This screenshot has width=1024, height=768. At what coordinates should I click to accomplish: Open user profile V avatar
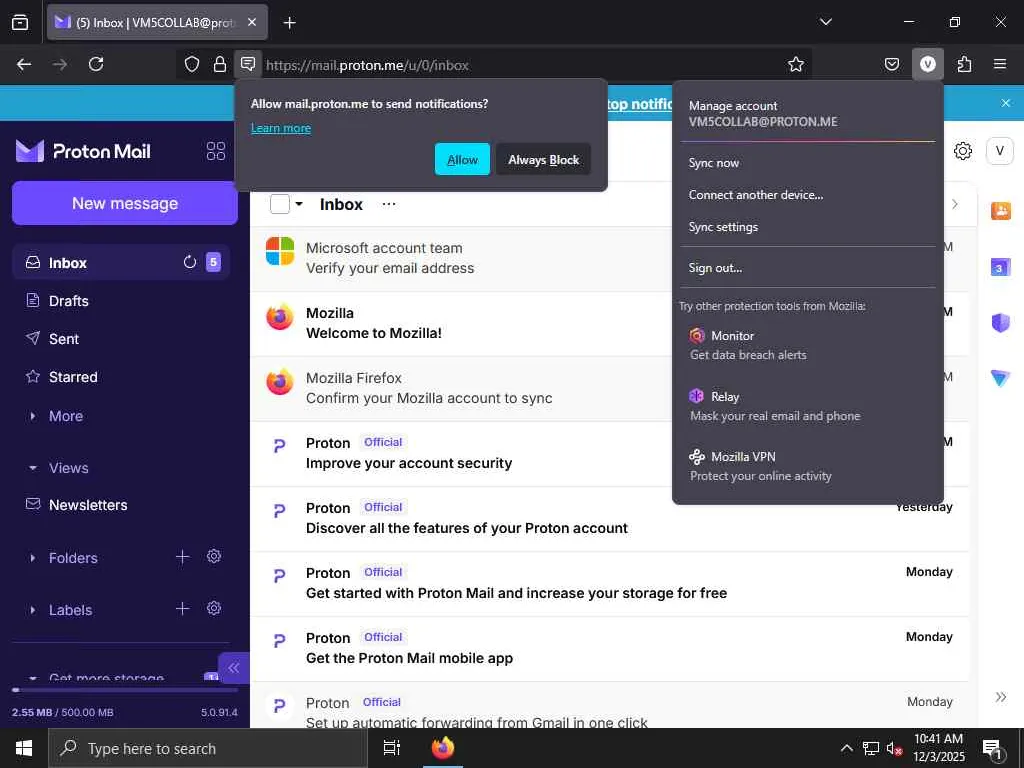click(999, 151)
